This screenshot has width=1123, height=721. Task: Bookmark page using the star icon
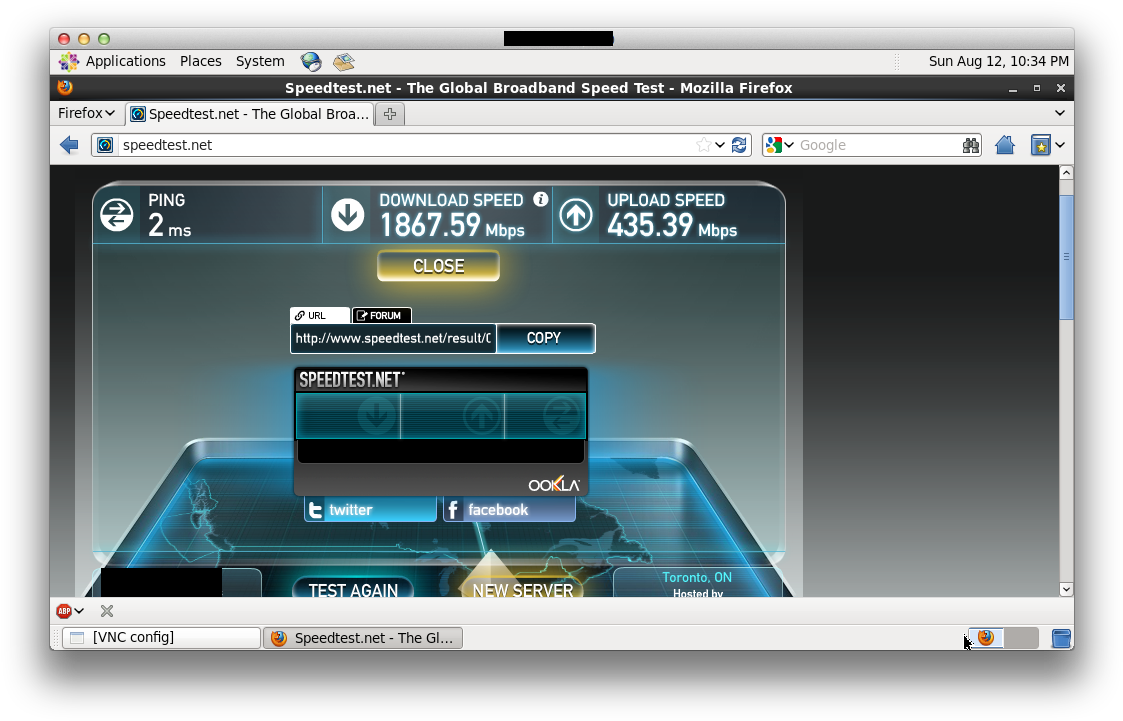click(704, 145)
